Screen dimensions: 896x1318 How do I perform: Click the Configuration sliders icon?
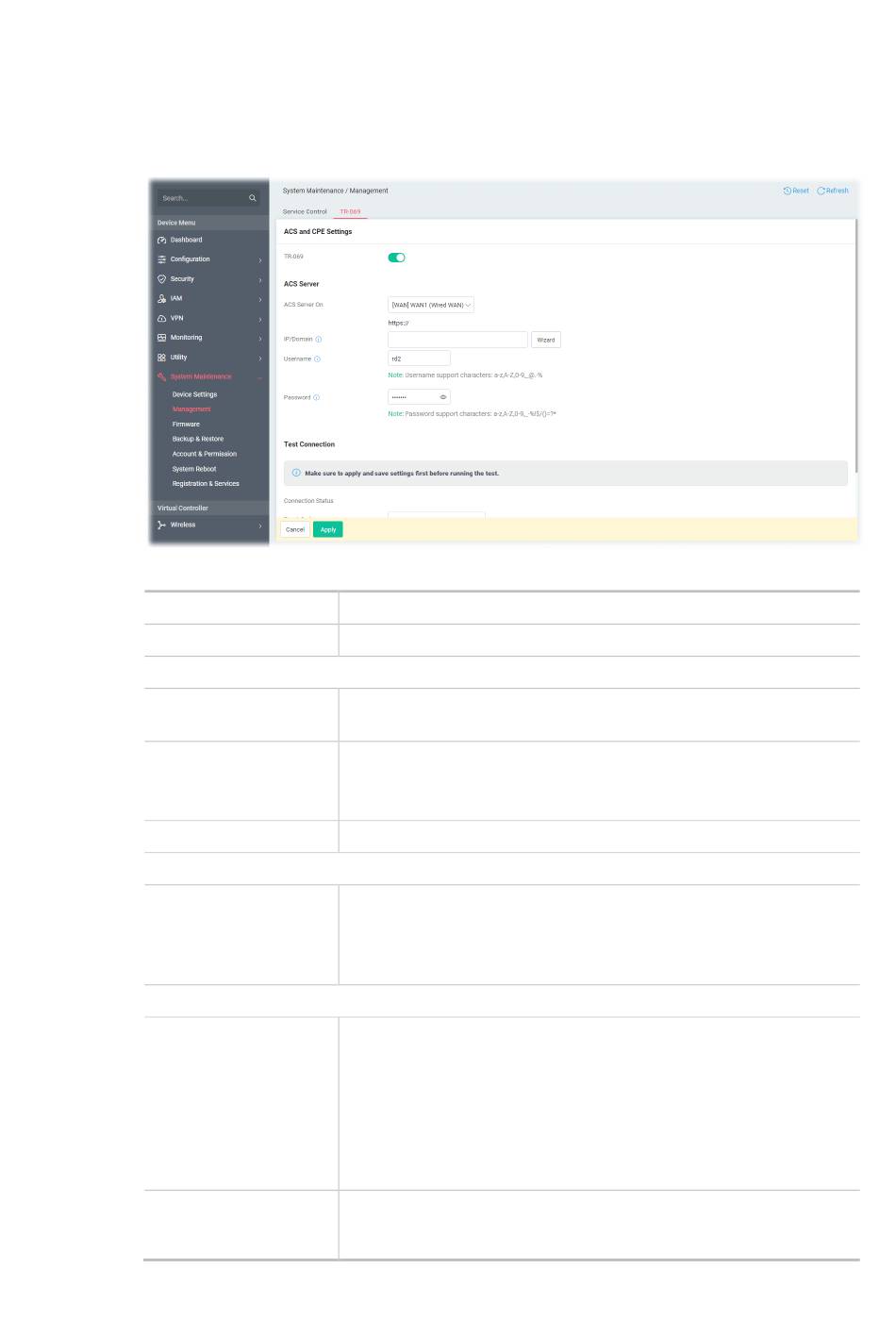[161, 259]
